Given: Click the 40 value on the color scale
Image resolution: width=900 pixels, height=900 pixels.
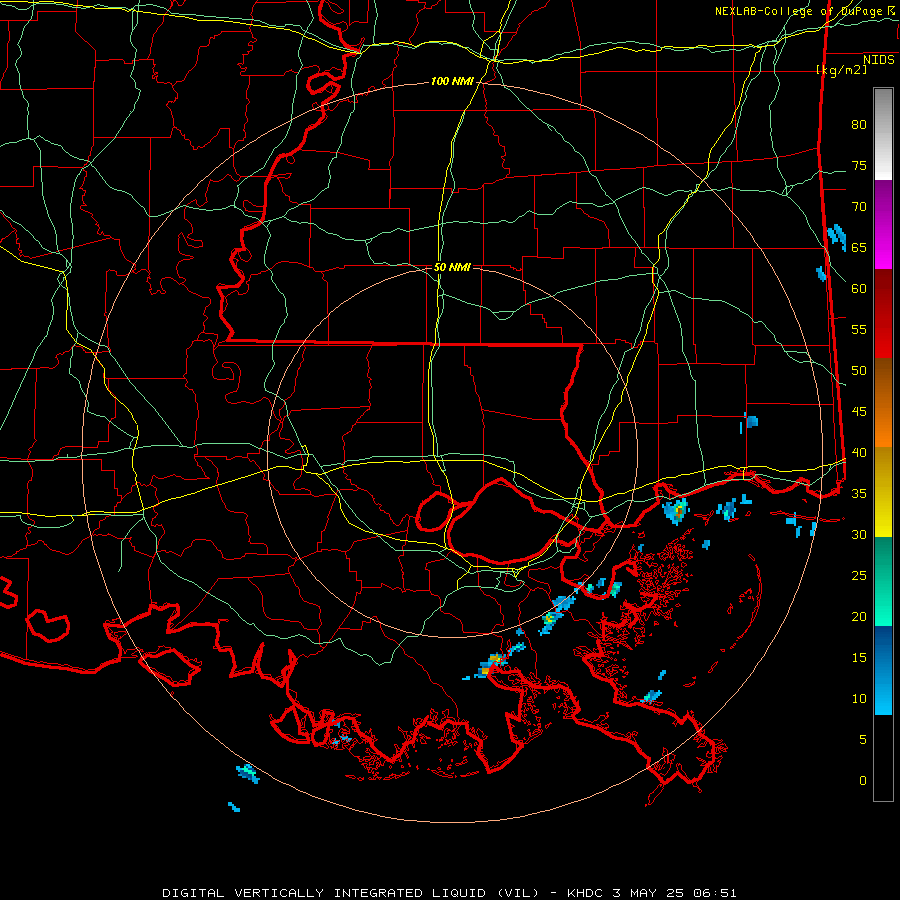Looking at the screenshot, I should click(x=859, y=453).
